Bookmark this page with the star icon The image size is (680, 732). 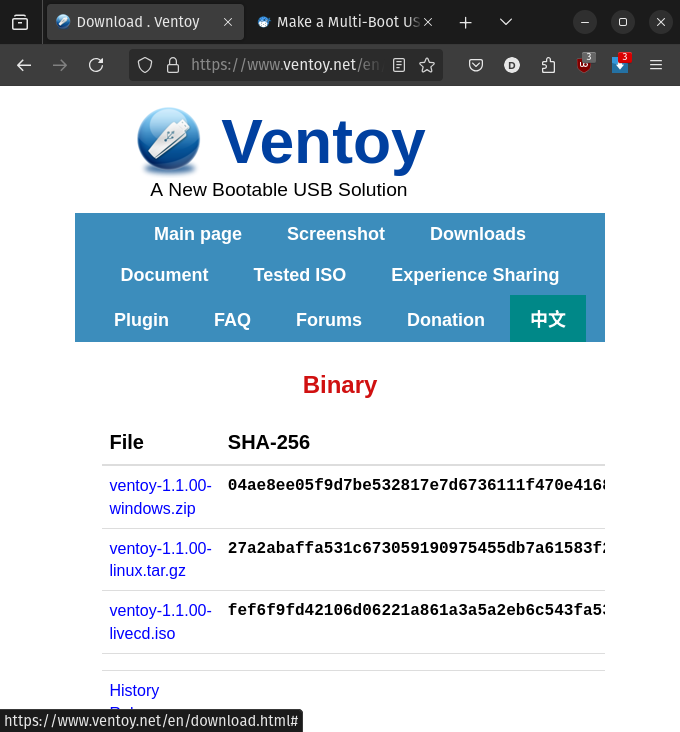(427, 65)
